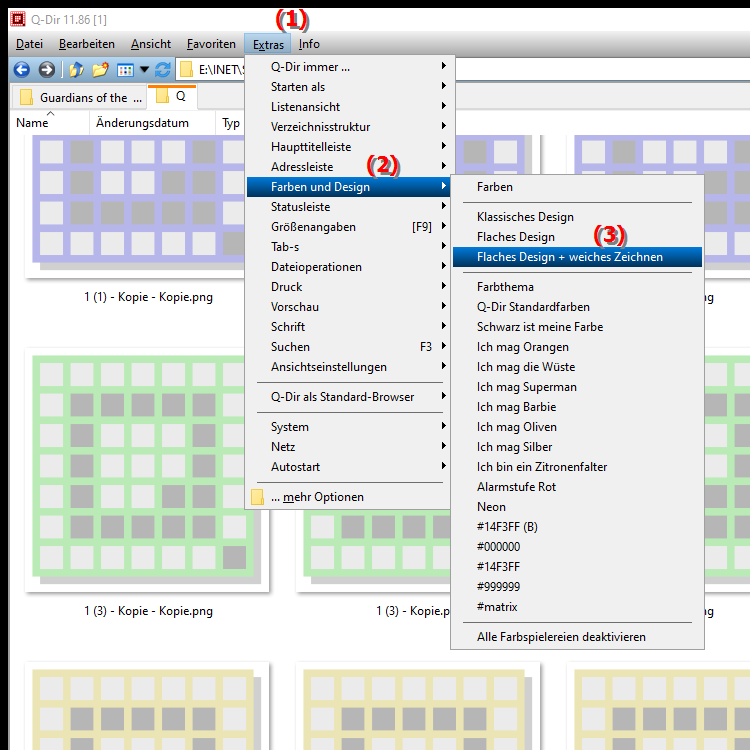Click the folder-up navigation icon
This screenshot has height=750, width=750.
[x=76, y=70]
